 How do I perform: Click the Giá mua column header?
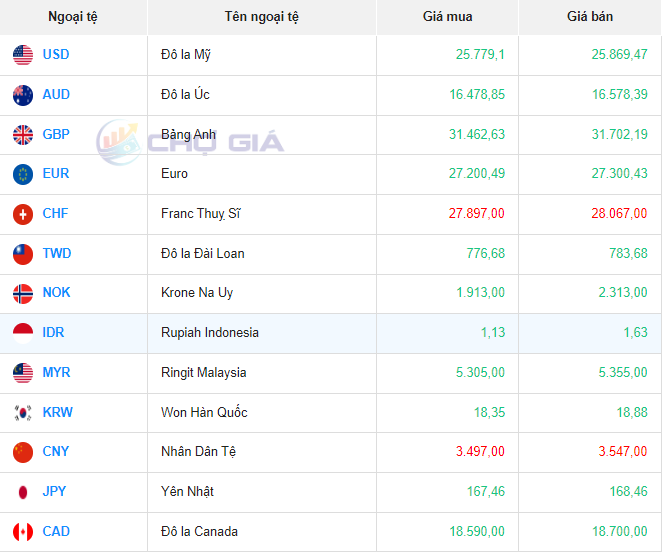click(448, 17)
